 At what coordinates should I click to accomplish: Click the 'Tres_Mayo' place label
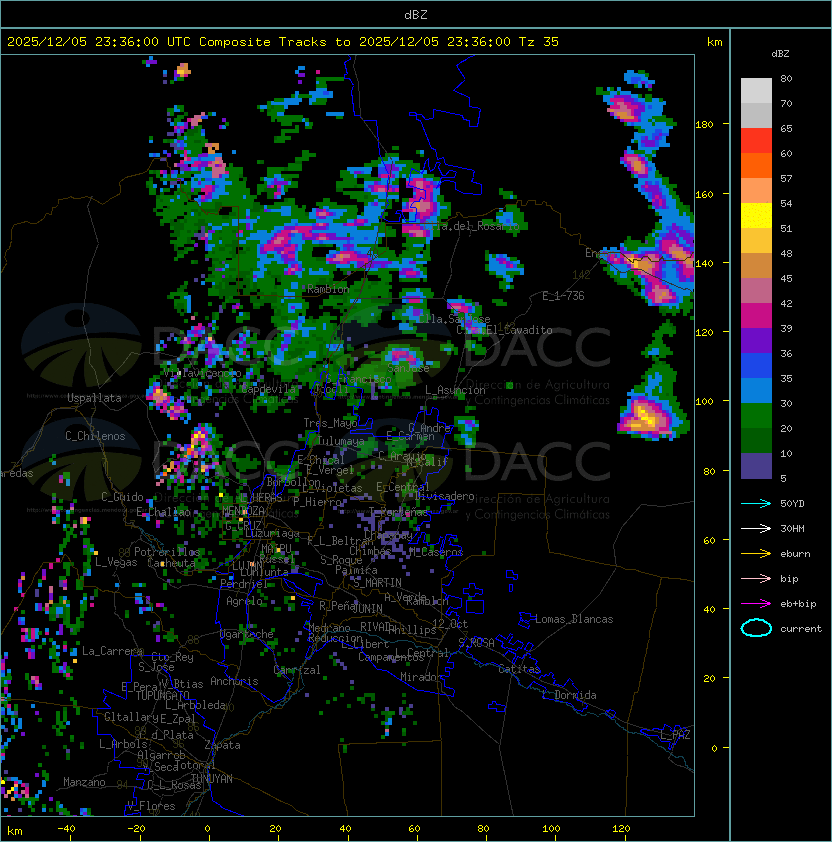pos(330,423)
